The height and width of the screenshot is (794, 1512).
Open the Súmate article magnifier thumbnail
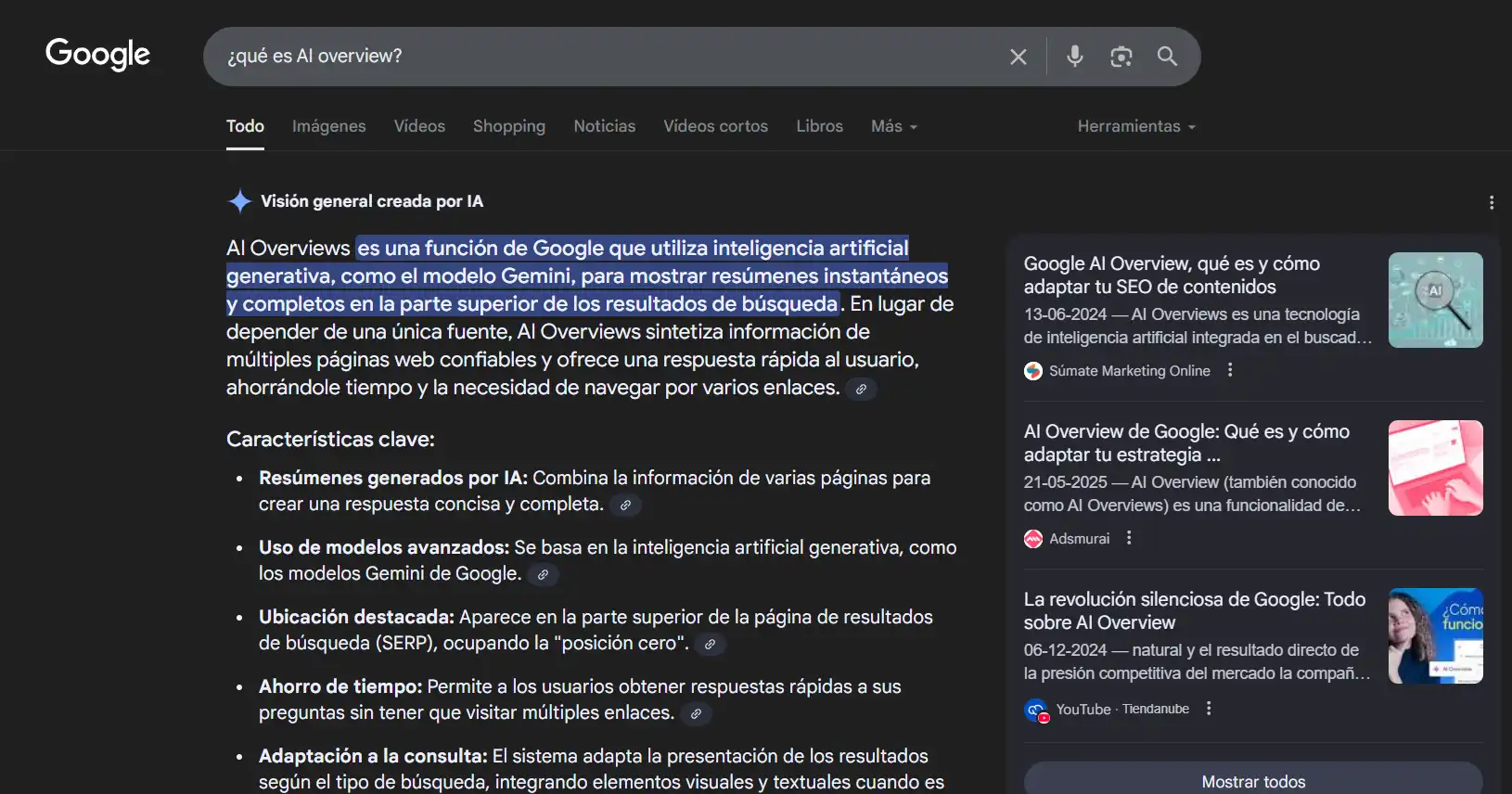[1435, 301]
